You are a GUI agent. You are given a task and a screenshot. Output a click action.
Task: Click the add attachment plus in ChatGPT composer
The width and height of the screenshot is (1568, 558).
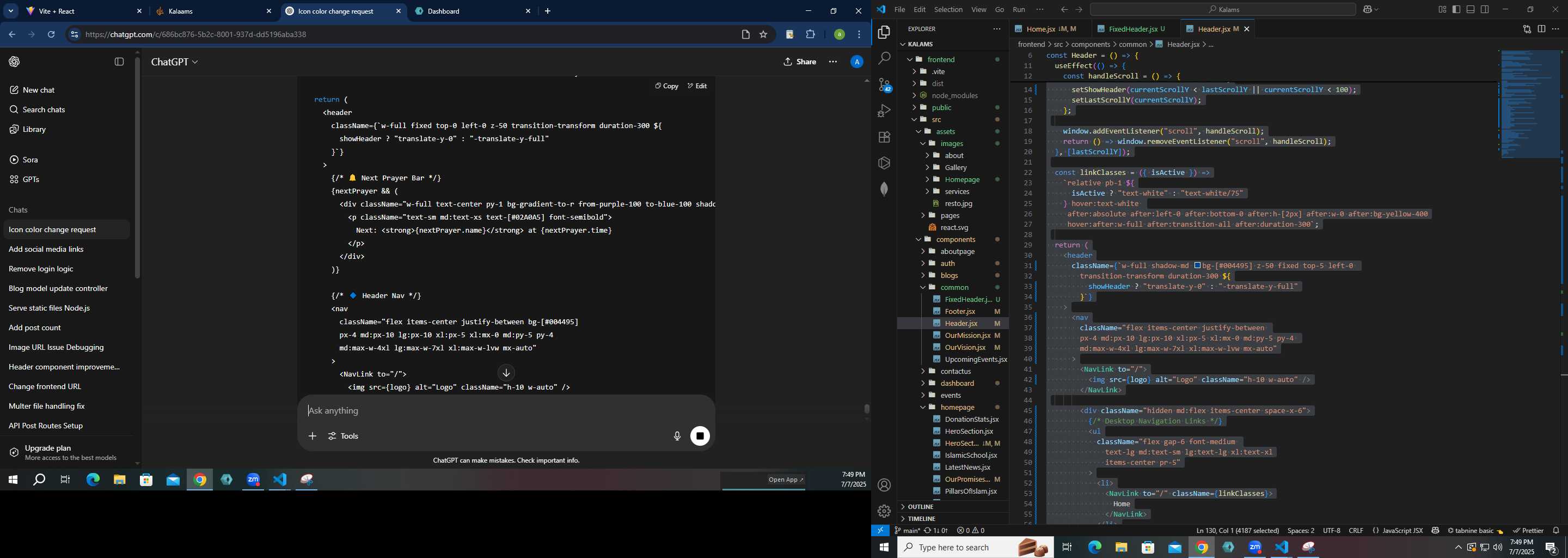[313, 436]
